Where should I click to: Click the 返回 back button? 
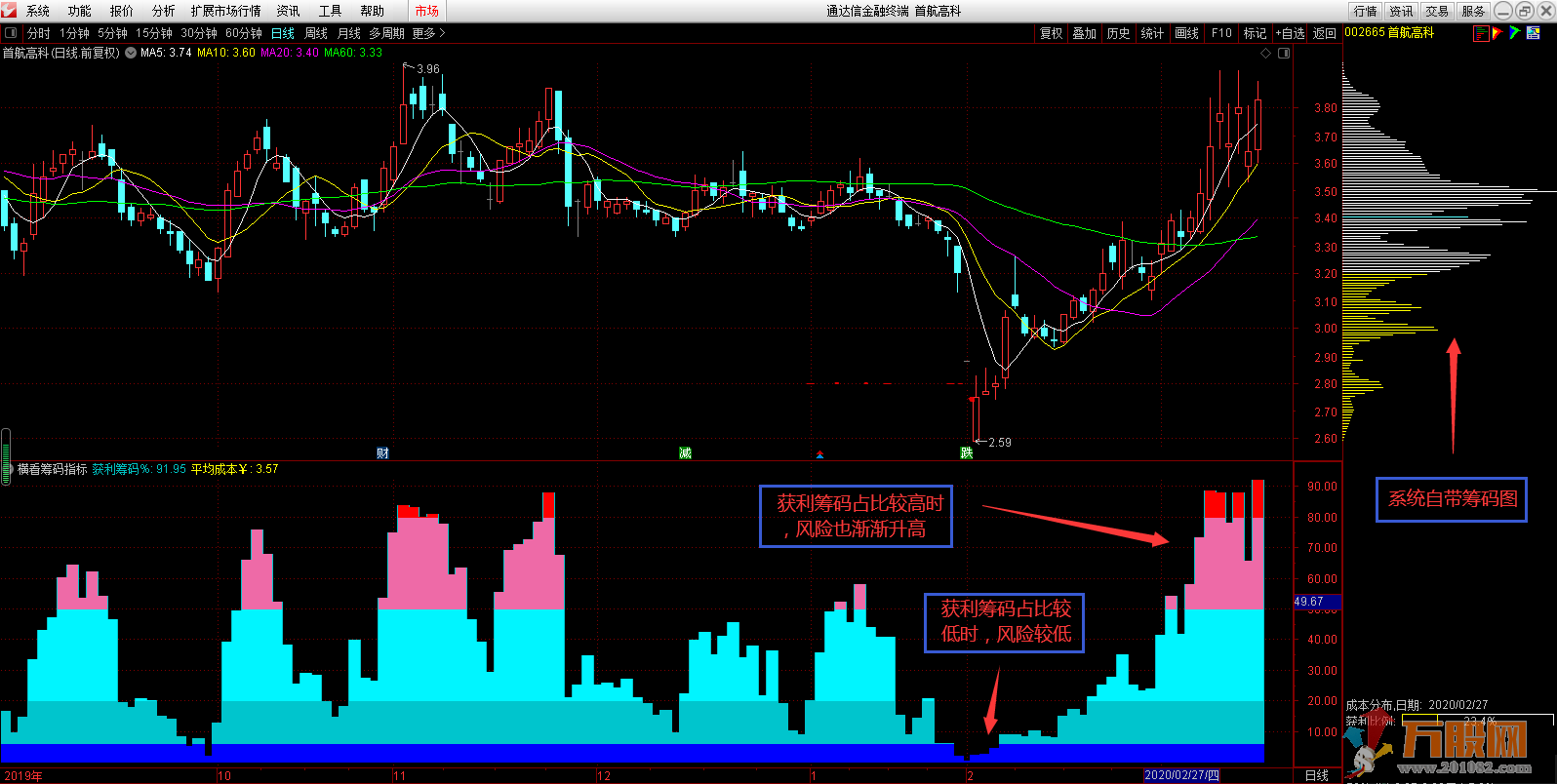coord(1325,33)
